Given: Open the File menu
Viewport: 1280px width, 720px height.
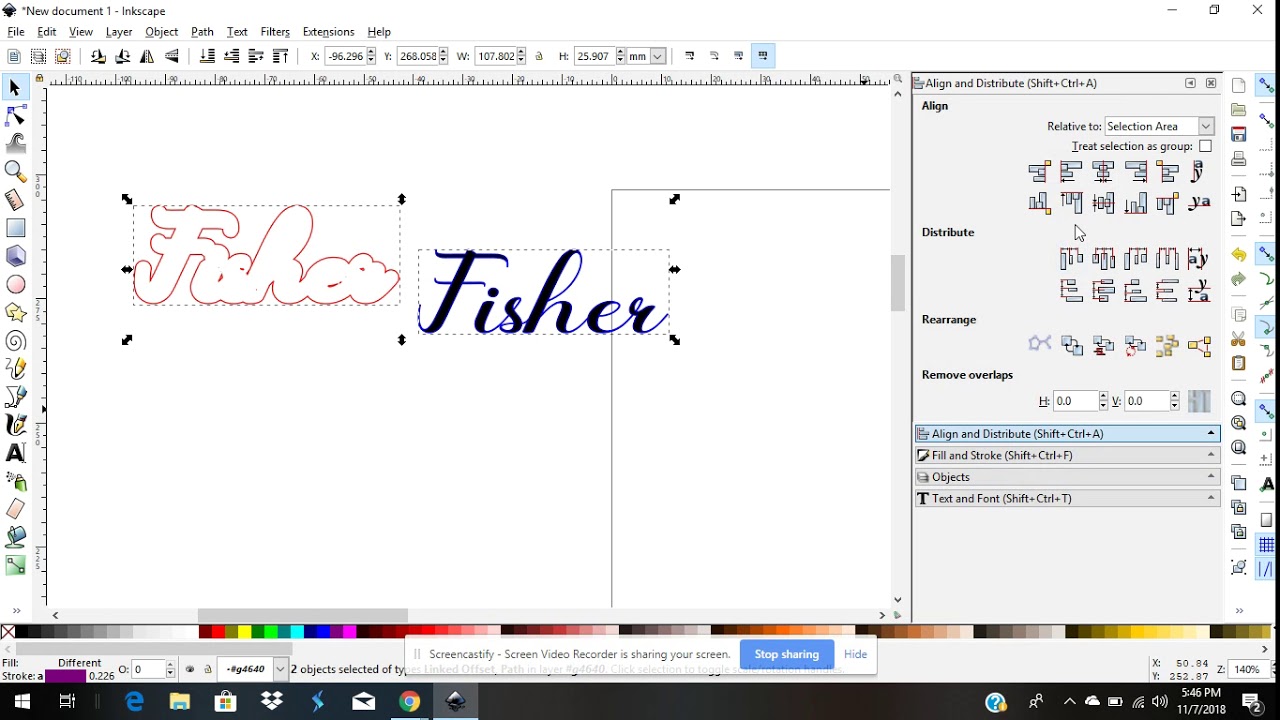Looking at the screenshot, I should point(16,32).
